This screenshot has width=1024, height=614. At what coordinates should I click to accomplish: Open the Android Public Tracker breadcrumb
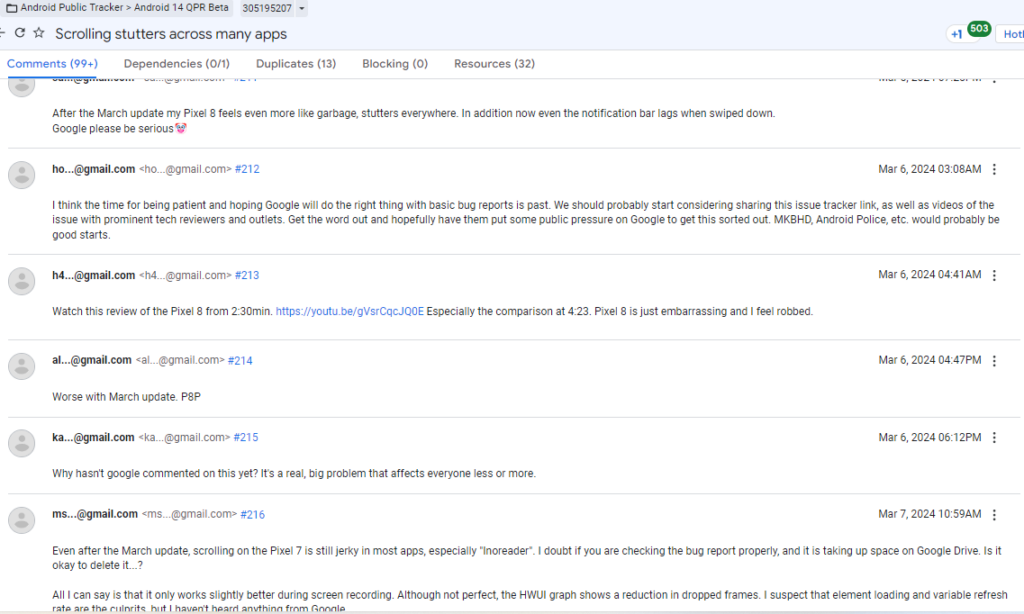click(x=72, y=8)
